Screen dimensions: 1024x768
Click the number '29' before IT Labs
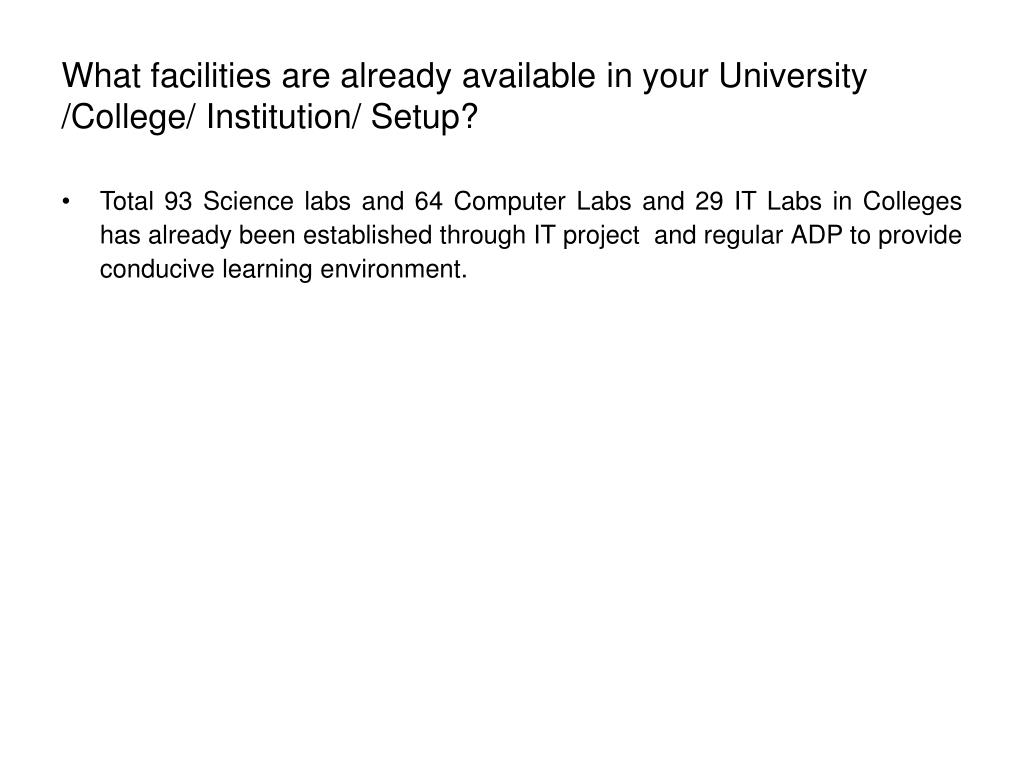pyautogui.click(x=709, y=201)
